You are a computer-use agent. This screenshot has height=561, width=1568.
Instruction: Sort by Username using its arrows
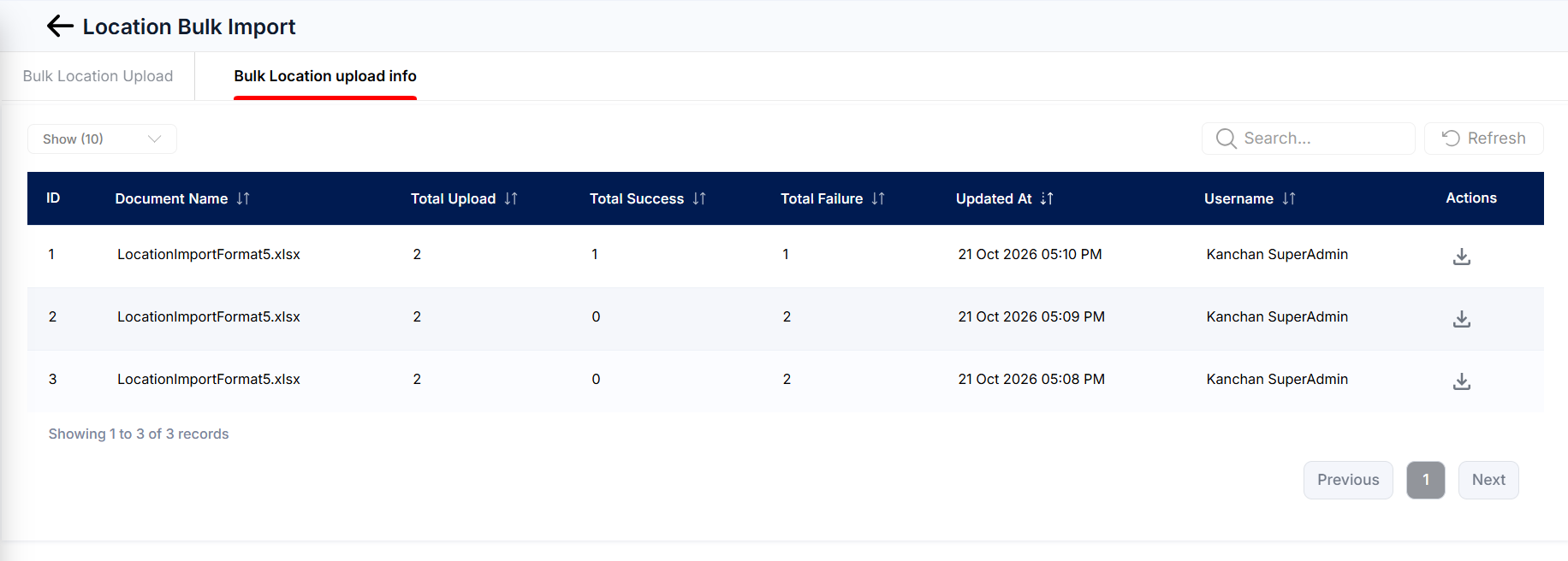click(1289, 198)
